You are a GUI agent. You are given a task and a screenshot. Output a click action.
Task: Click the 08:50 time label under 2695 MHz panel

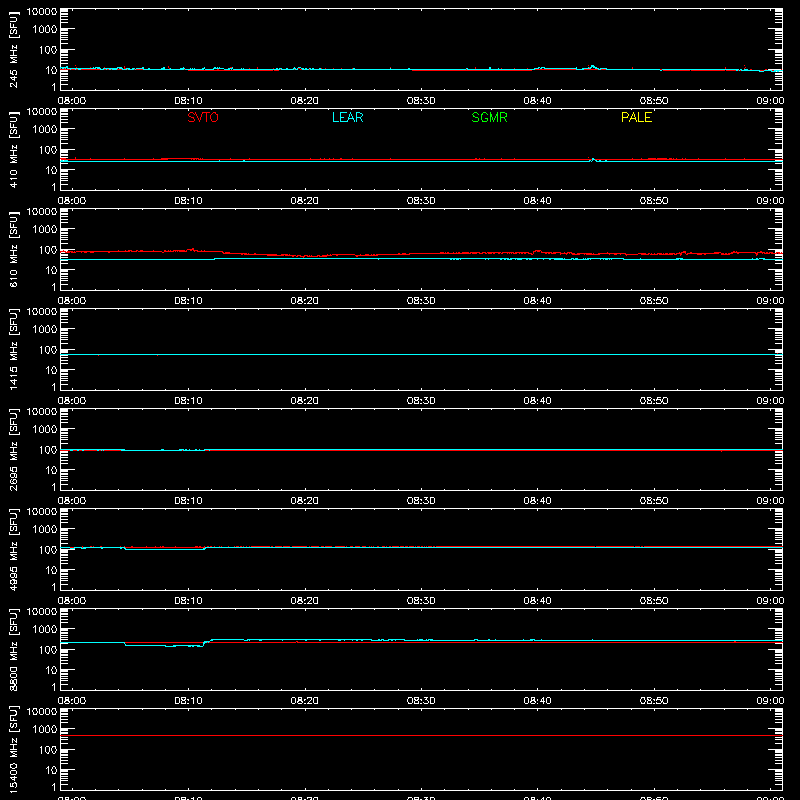click(x=654, y=501)
